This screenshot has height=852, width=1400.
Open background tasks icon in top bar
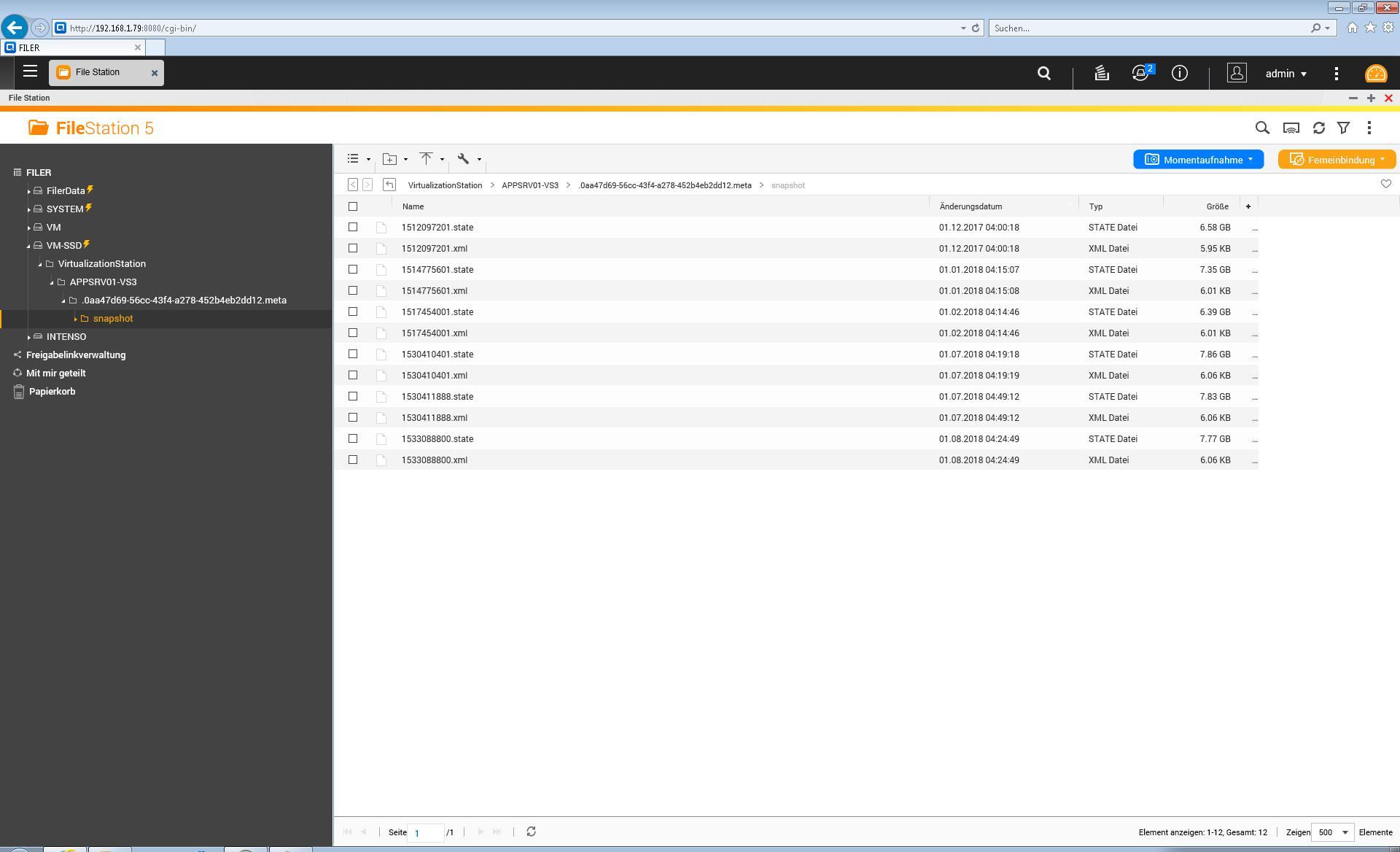pos(1102,74)
